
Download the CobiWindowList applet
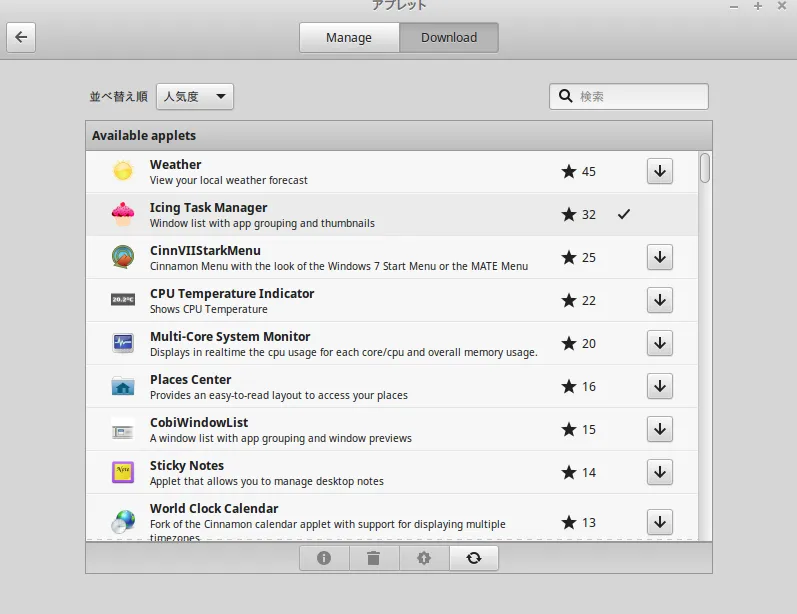tap(660, 429)
